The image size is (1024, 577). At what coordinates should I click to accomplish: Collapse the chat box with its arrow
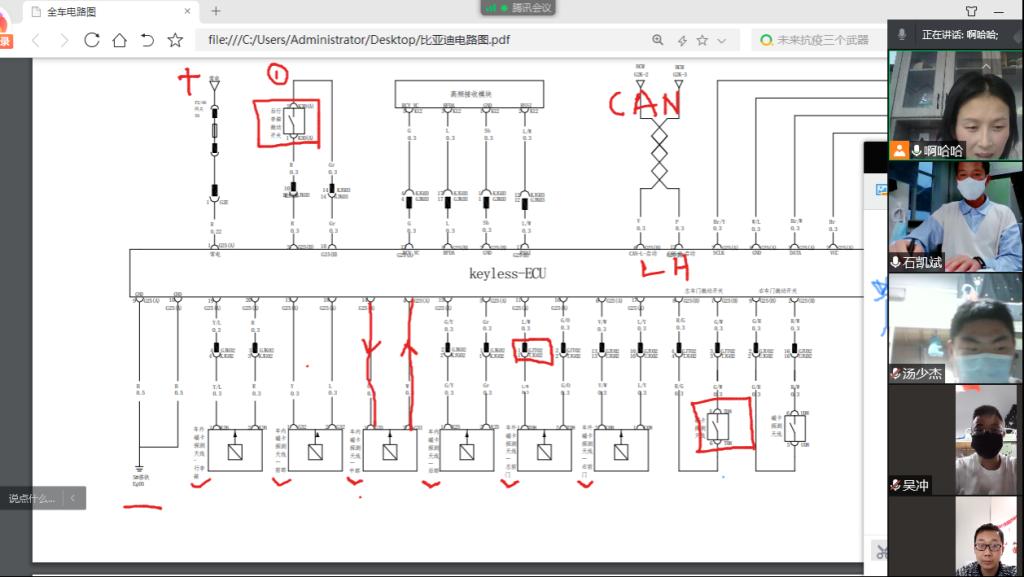coord(72,498)
